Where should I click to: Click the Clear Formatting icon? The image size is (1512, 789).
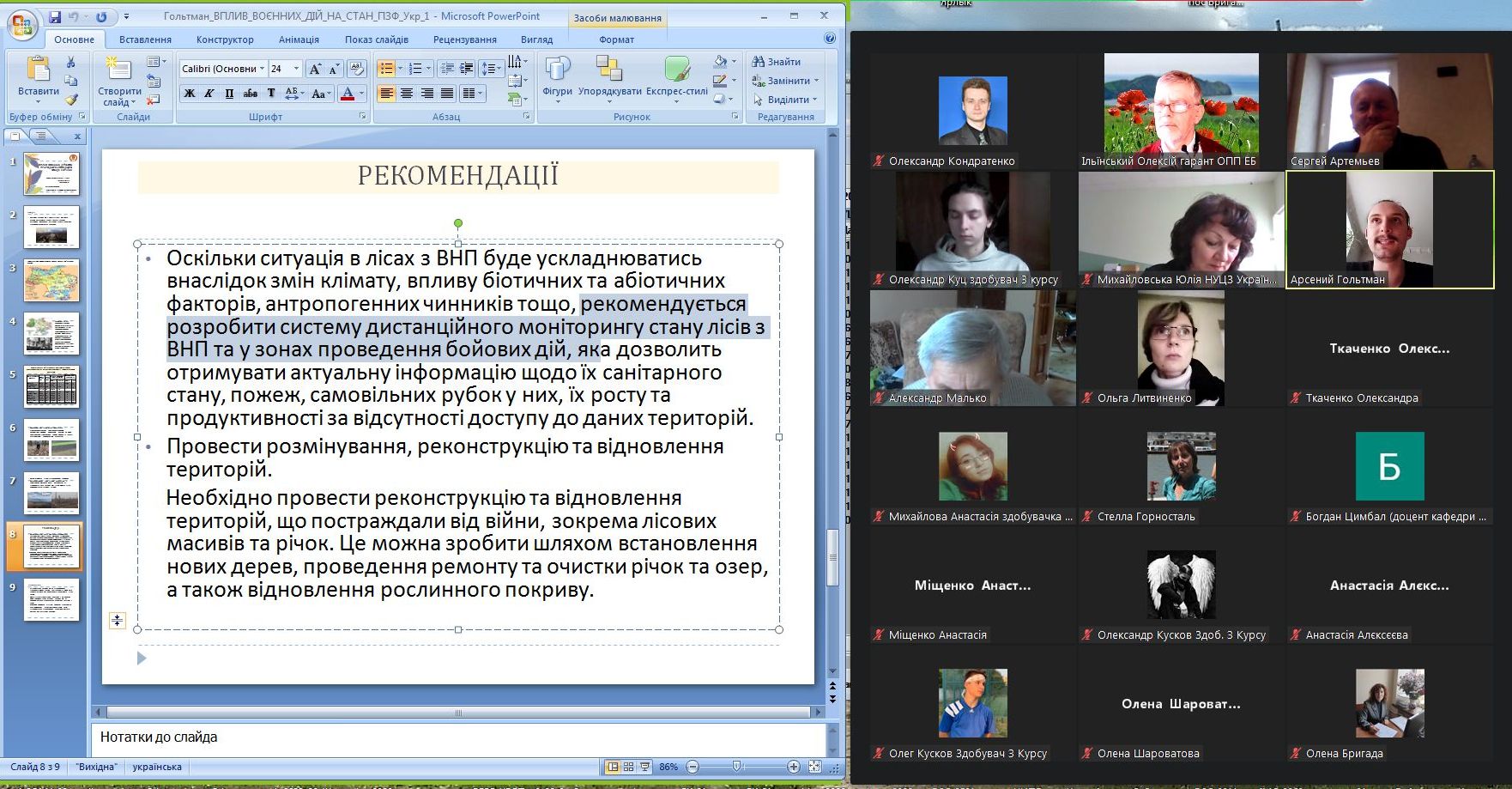click(x=356, y=69)
